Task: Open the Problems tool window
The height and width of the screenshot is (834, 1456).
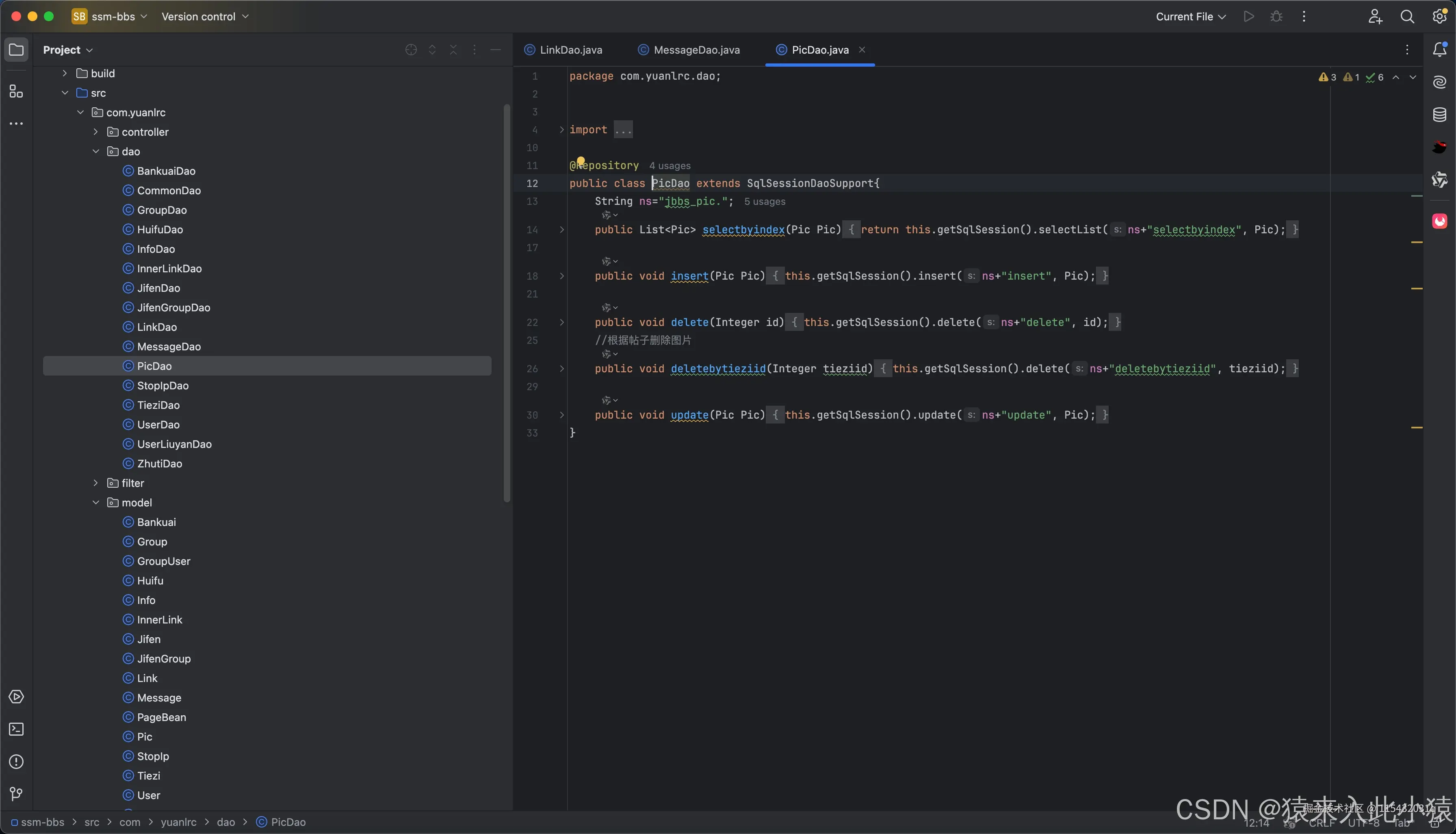Action: click(x=16, y=762)
